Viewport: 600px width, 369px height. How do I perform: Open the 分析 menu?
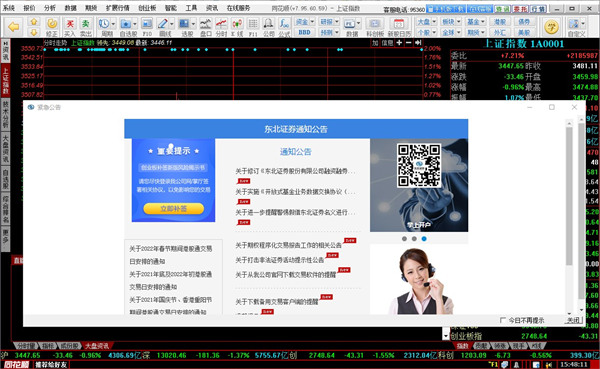(50, 8)
